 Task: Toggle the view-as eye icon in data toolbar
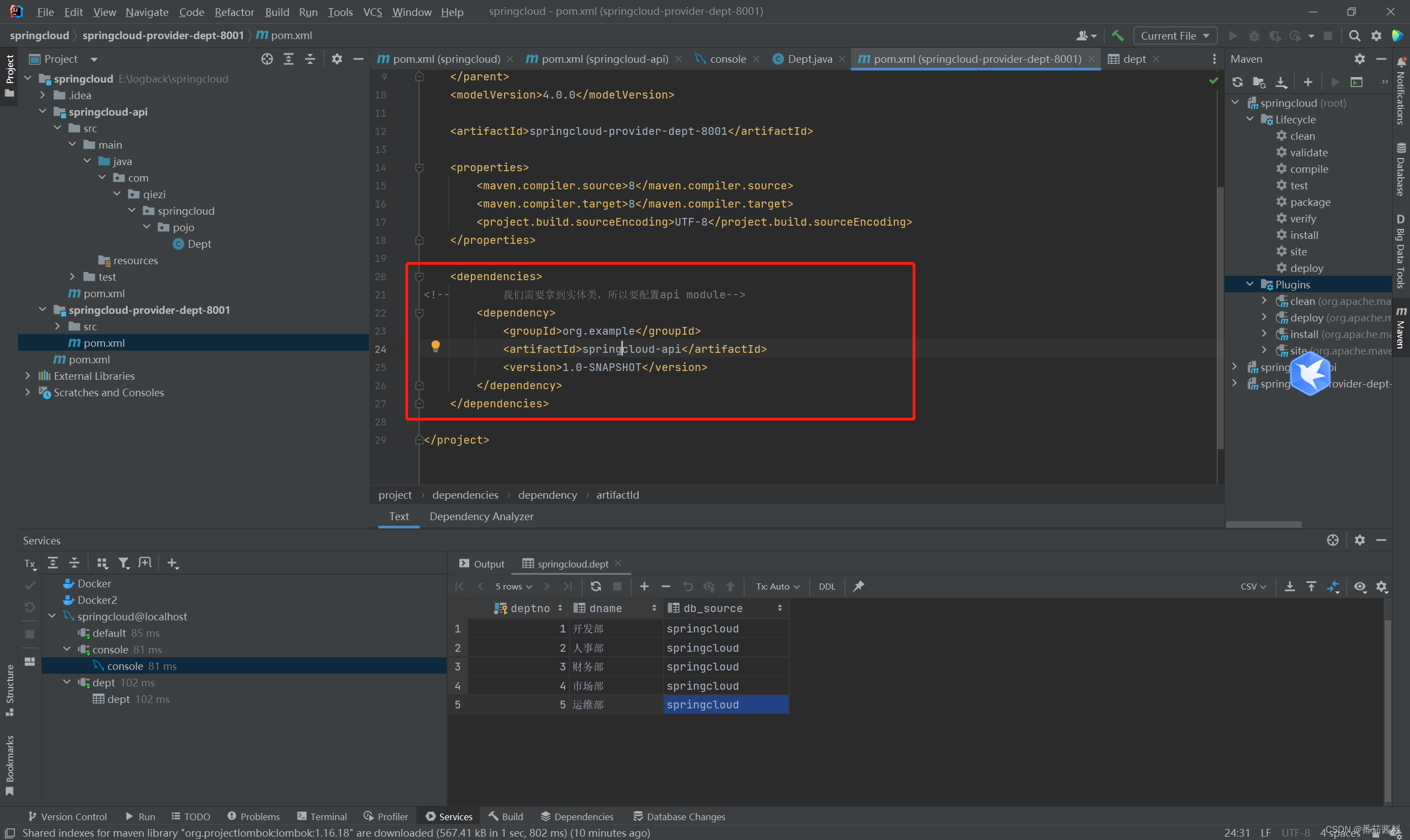(x=1359, y=586)
